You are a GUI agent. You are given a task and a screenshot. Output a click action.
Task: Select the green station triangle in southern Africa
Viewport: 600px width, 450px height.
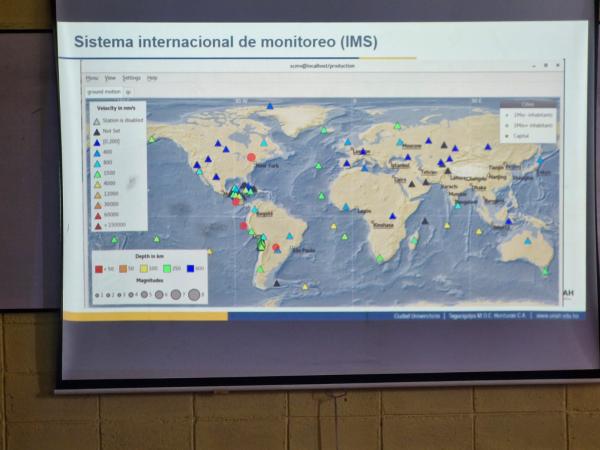(380, 258)
